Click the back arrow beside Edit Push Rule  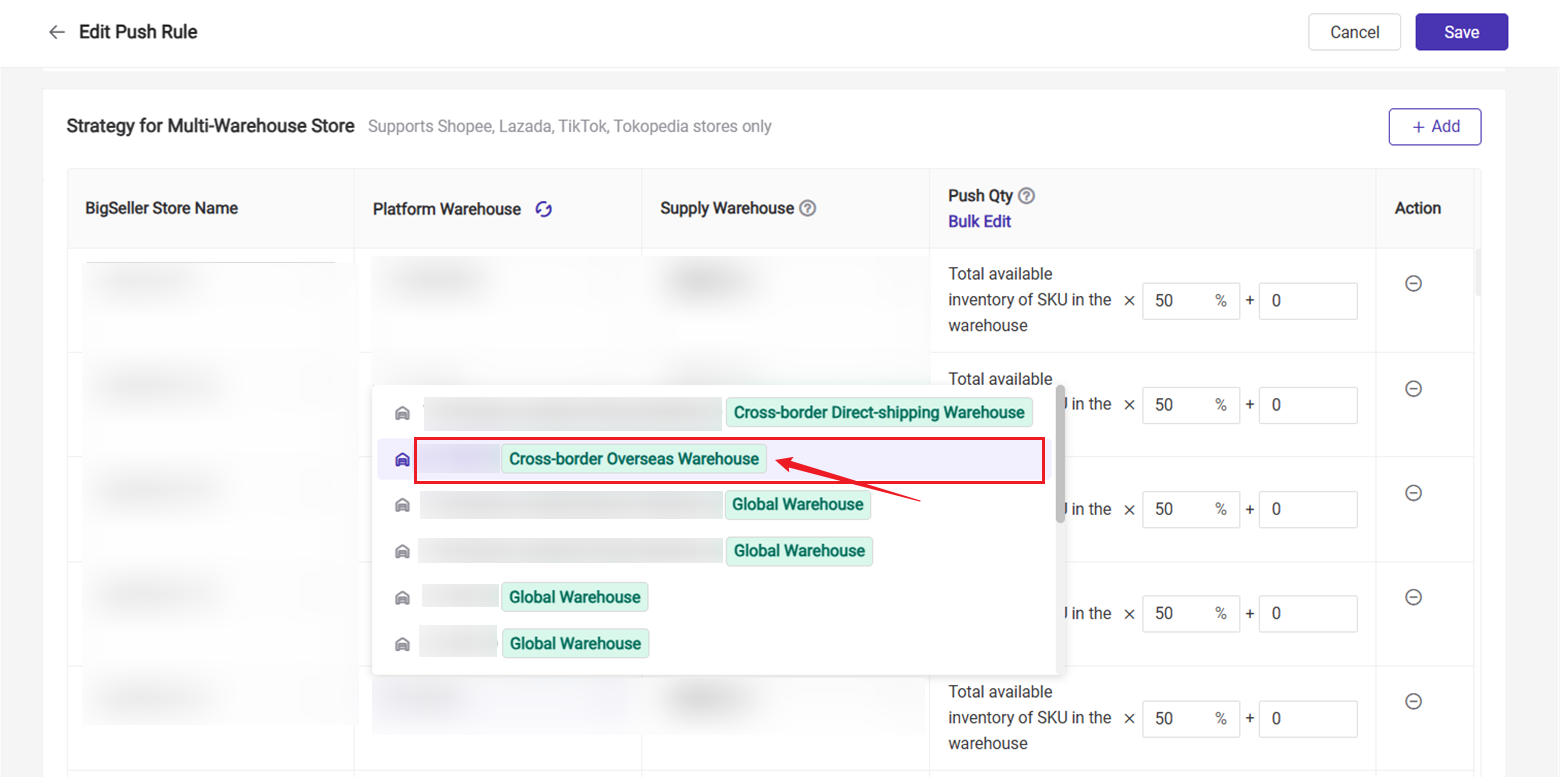click(56, 32)
